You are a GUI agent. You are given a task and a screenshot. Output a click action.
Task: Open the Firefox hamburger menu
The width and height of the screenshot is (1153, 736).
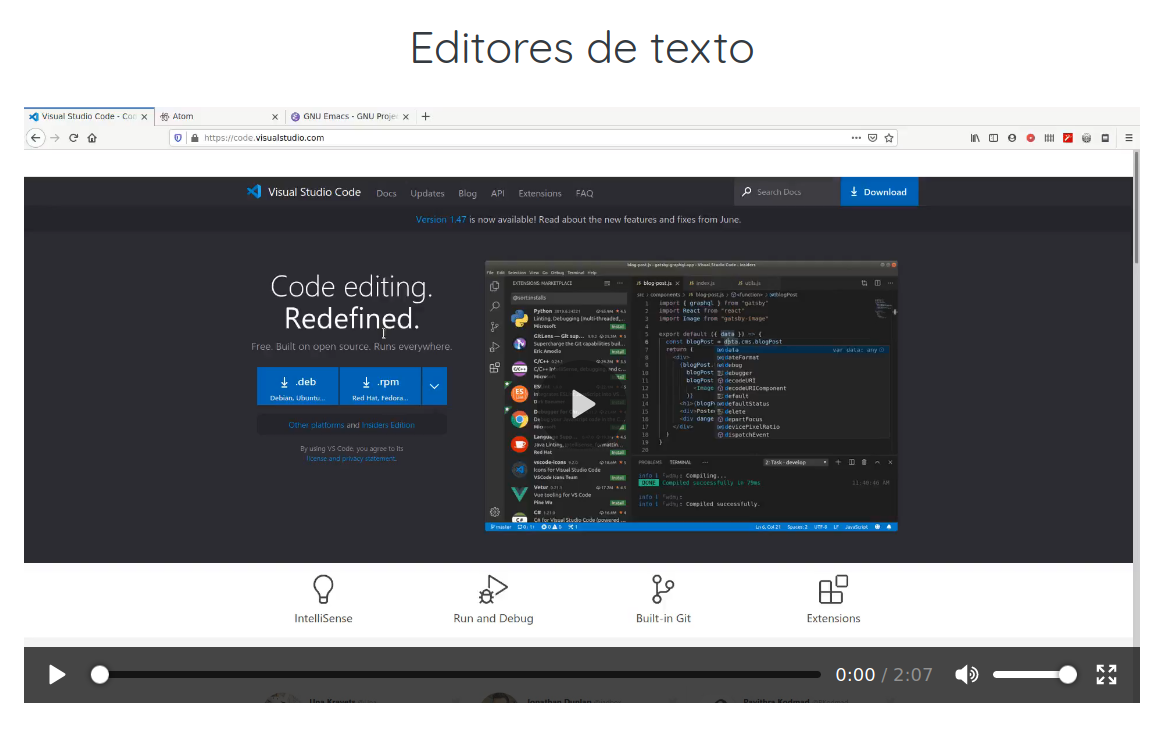[x=1129, y=137]
